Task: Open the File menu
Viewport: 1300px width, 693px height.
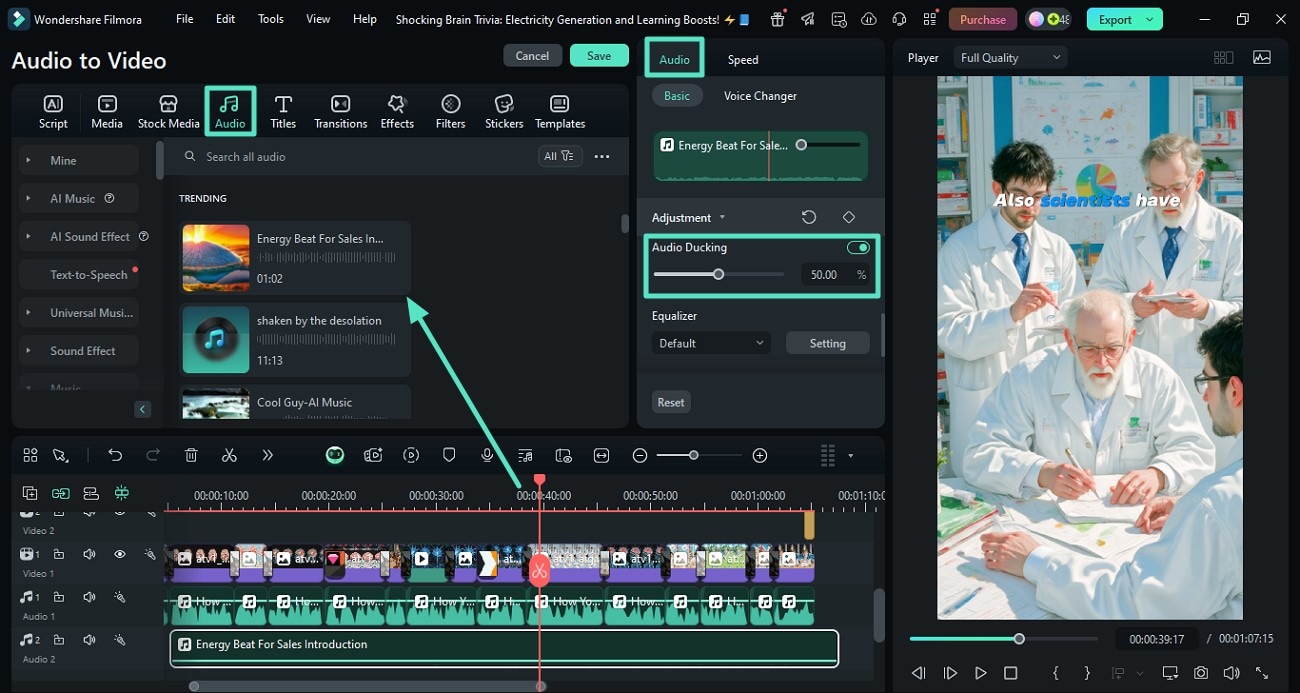Action: 185,19
